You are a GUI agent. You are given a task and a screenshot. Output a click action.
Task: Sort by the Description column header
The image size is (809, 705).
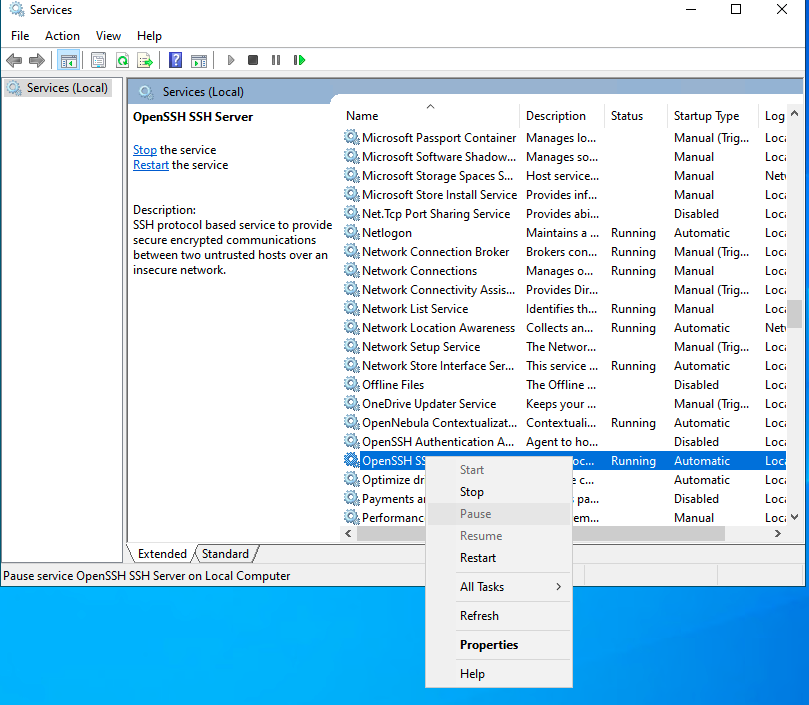pyautogui.click(x=562, y=116)
